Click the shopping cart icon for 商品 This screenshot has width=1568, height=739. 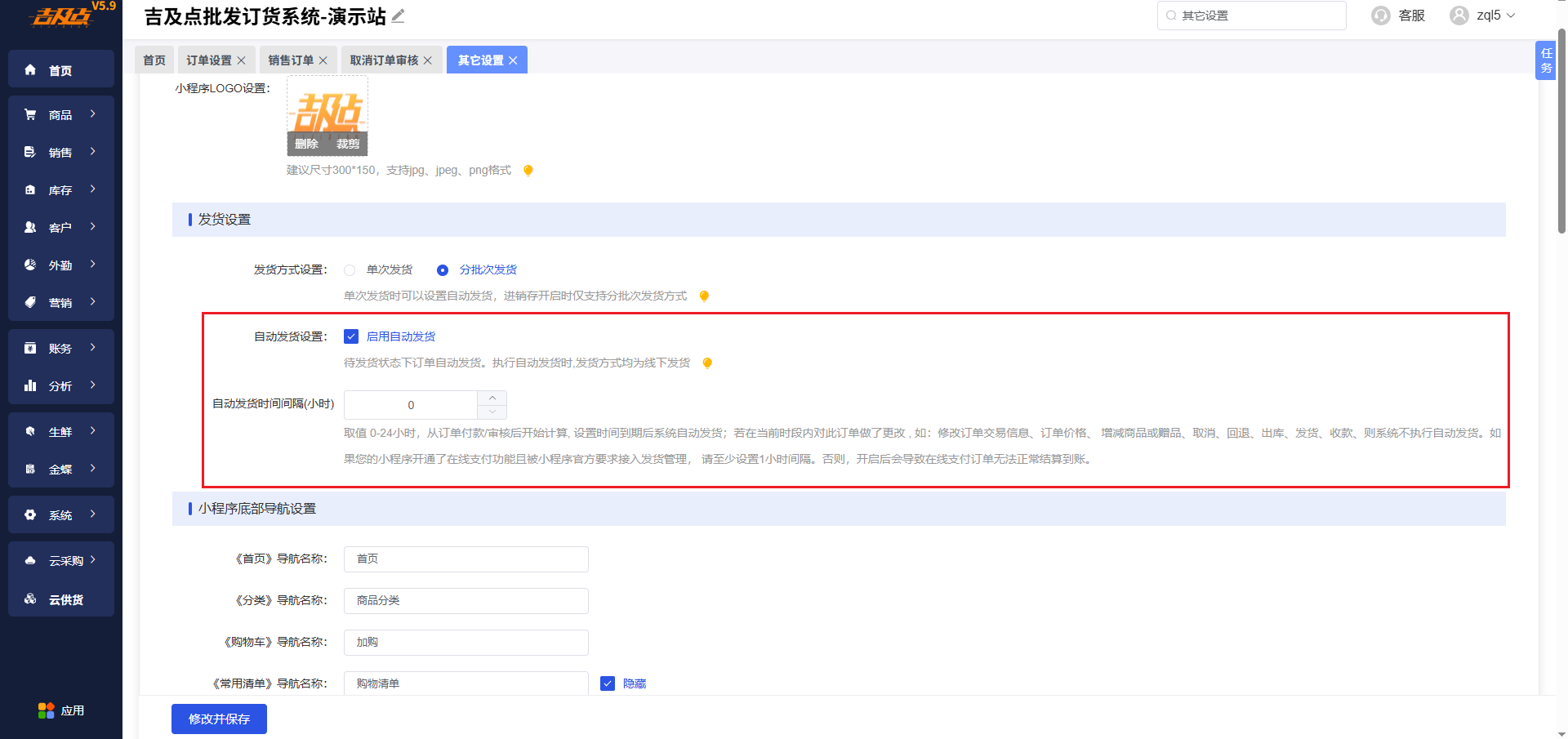tap(30, 114)
